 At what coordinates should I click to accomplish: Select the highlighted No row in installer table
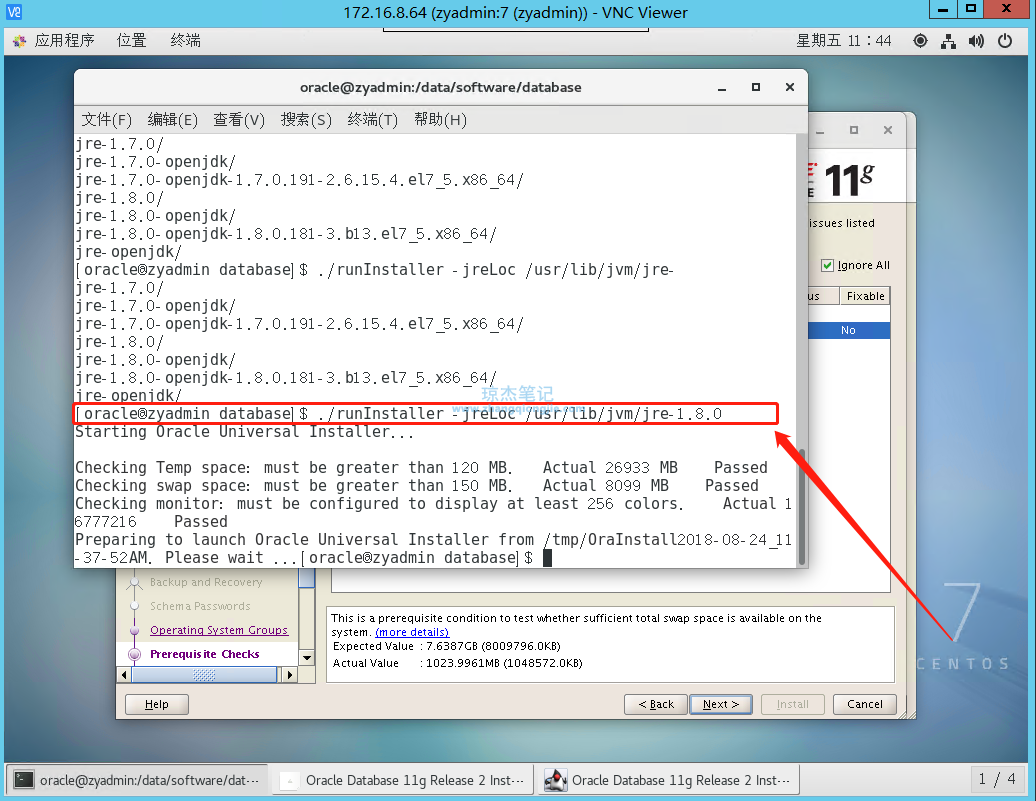(x=848, y=330)
